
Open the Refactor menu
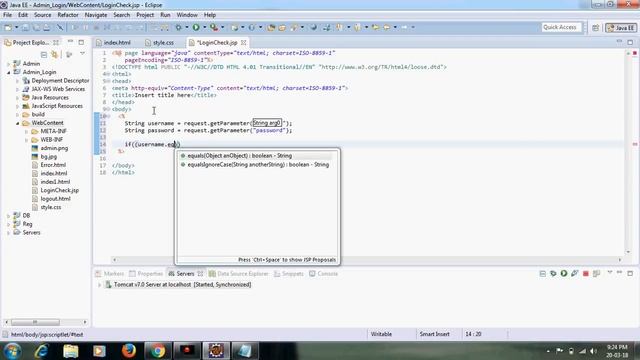(68, 15)
